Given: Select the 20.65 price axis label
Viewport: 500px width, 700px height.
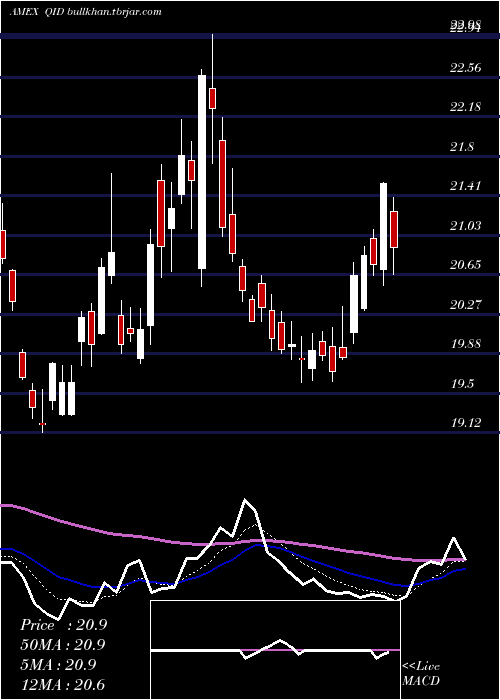Looking at the screenshot, I should 466,265.
